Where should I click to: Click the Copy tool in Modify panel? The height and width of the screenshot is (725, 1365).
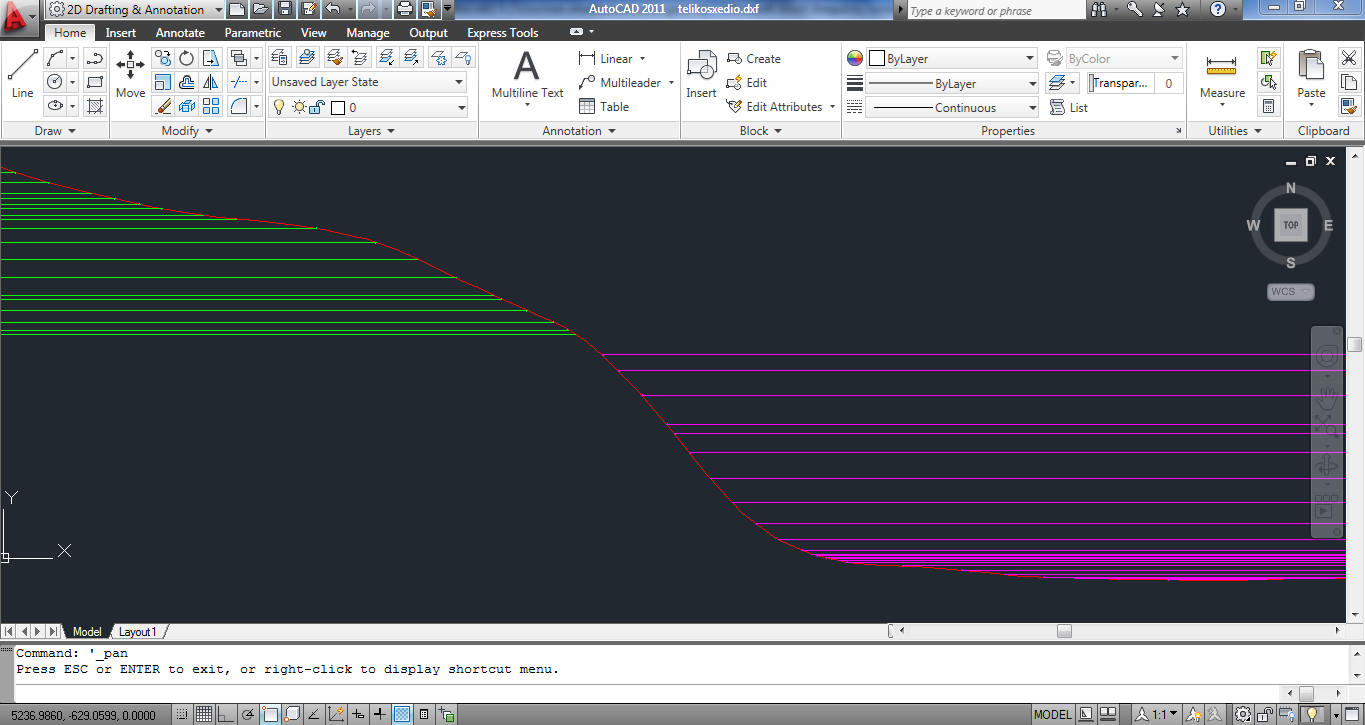(163, 58)
